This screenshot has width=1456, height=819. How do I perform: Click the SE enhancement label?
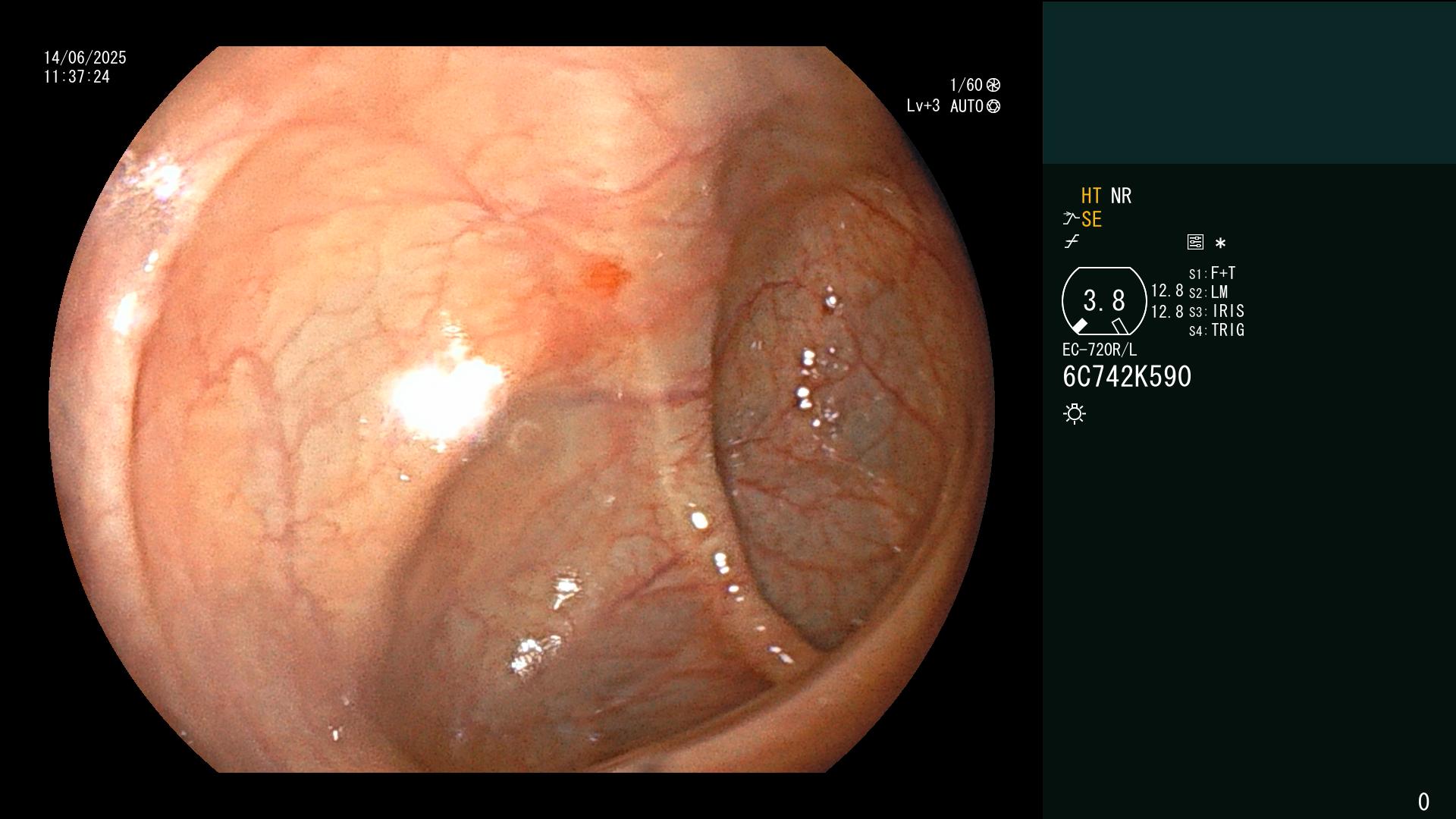[1091, 220]
